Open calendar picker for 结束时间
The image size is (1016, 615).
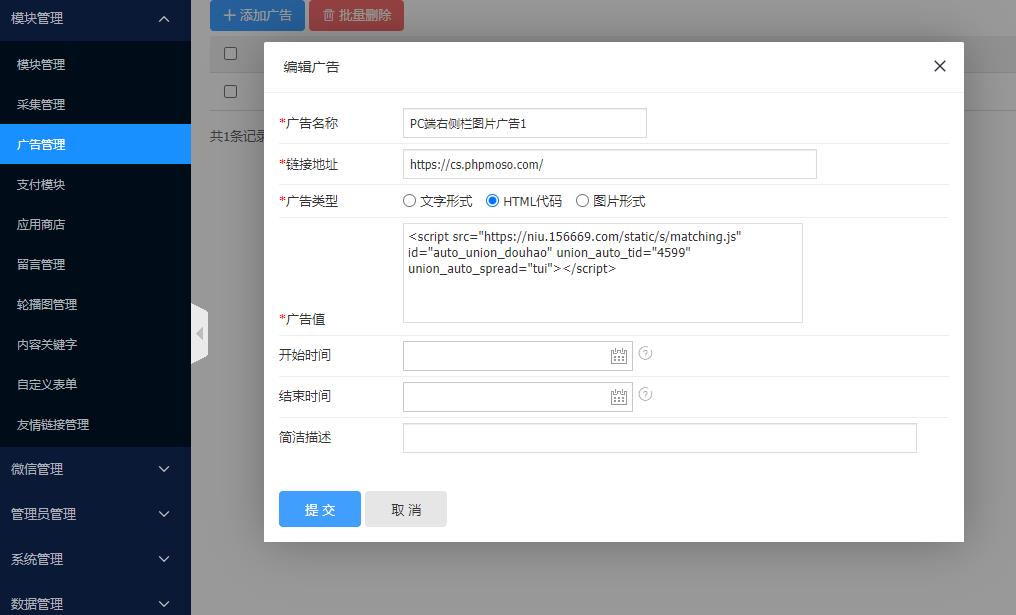[618, 397]
